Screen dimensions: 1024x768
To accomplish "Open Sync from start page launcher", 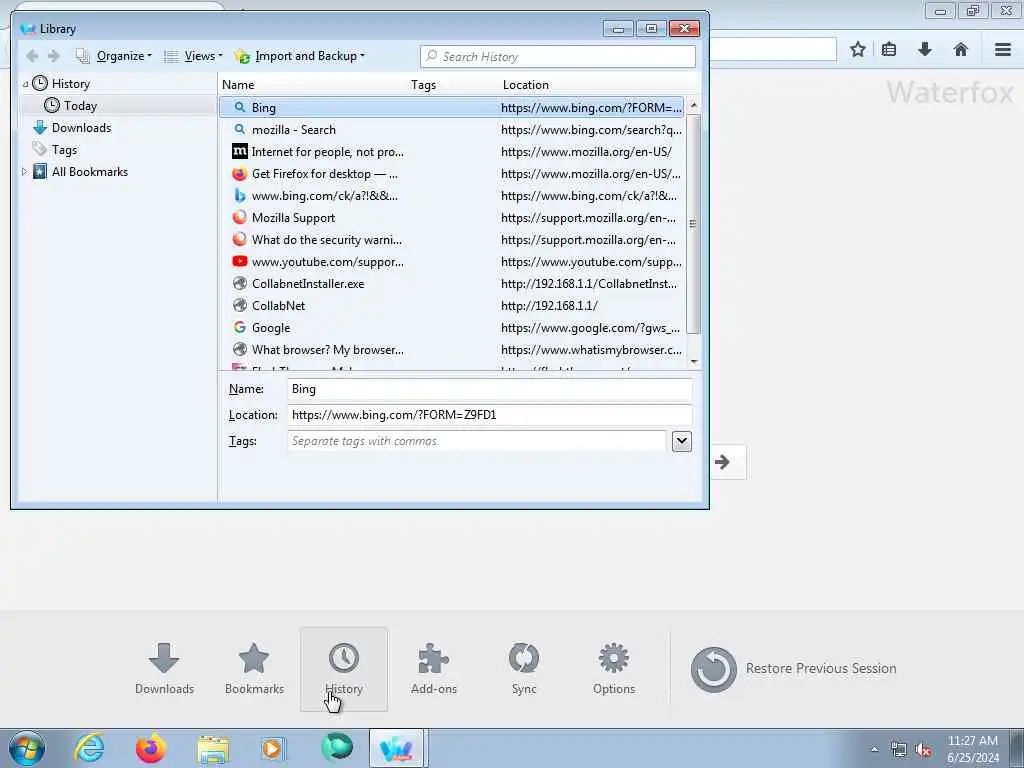I will pos(524,669).
